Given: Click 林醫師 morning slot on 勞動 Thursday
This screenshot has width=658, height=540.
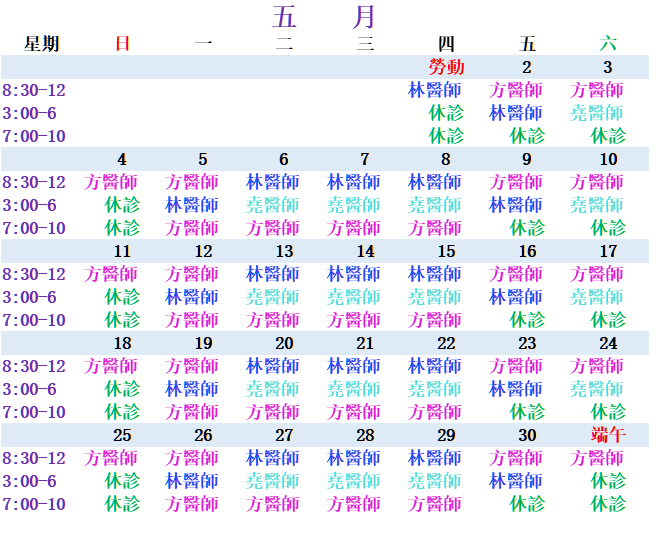Looking at the screenshot, I should click(x=434, y=90).
